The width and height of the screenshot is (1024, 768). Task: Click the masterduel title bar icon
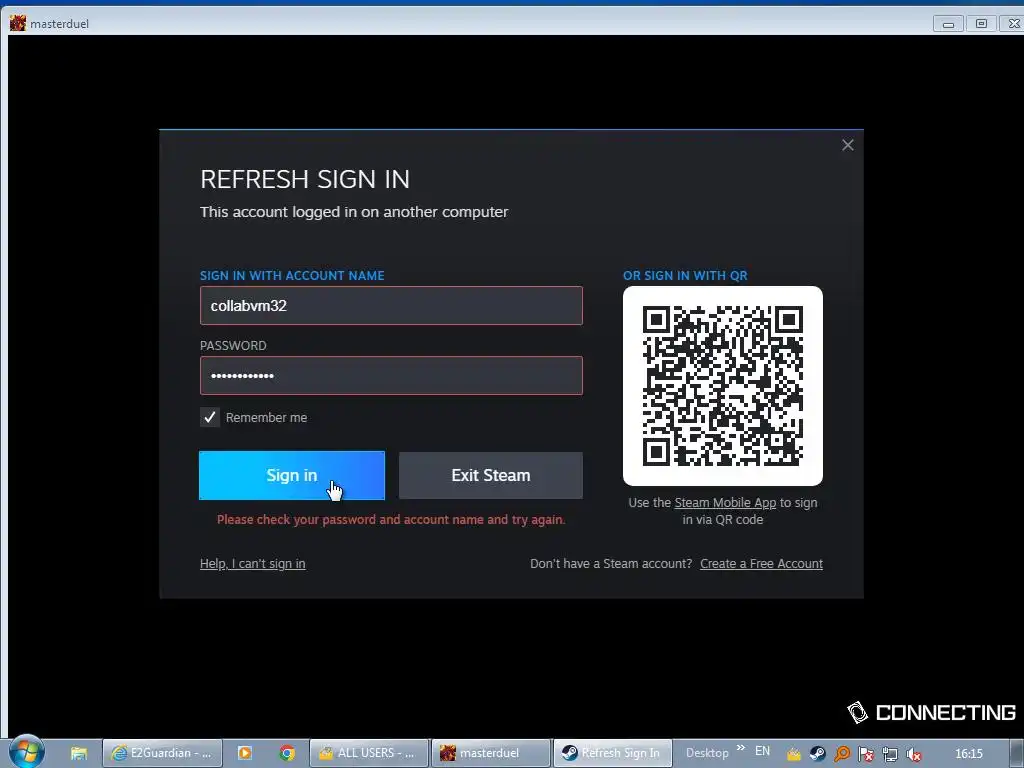tap(18, 24)
